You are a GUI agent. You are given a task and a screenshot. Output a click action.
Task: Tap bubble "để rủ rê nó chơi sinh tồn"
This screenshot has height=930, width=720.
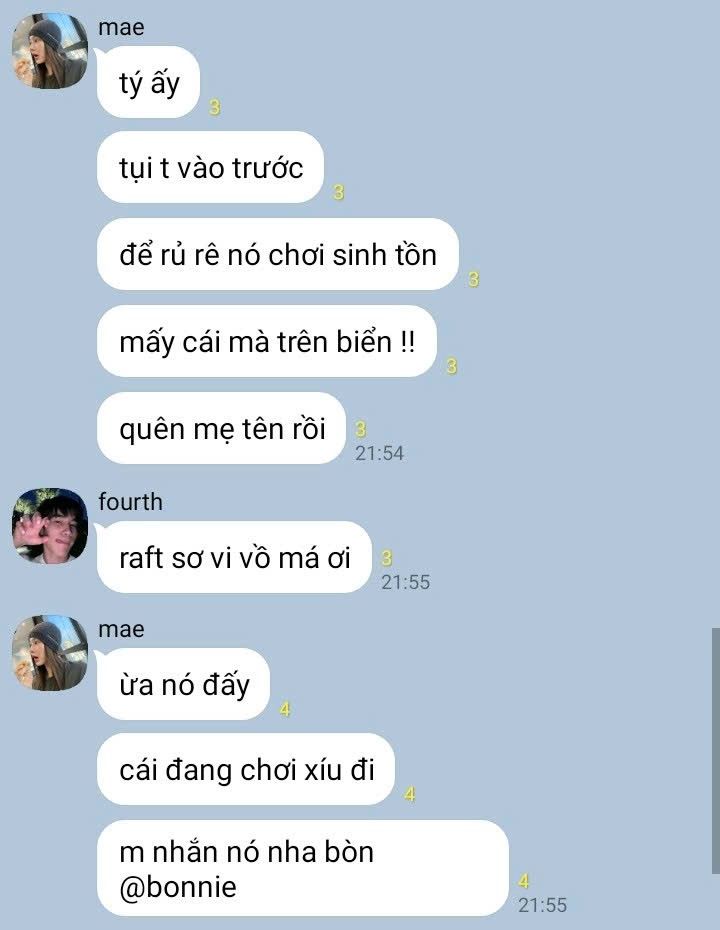tap(278, 254)
